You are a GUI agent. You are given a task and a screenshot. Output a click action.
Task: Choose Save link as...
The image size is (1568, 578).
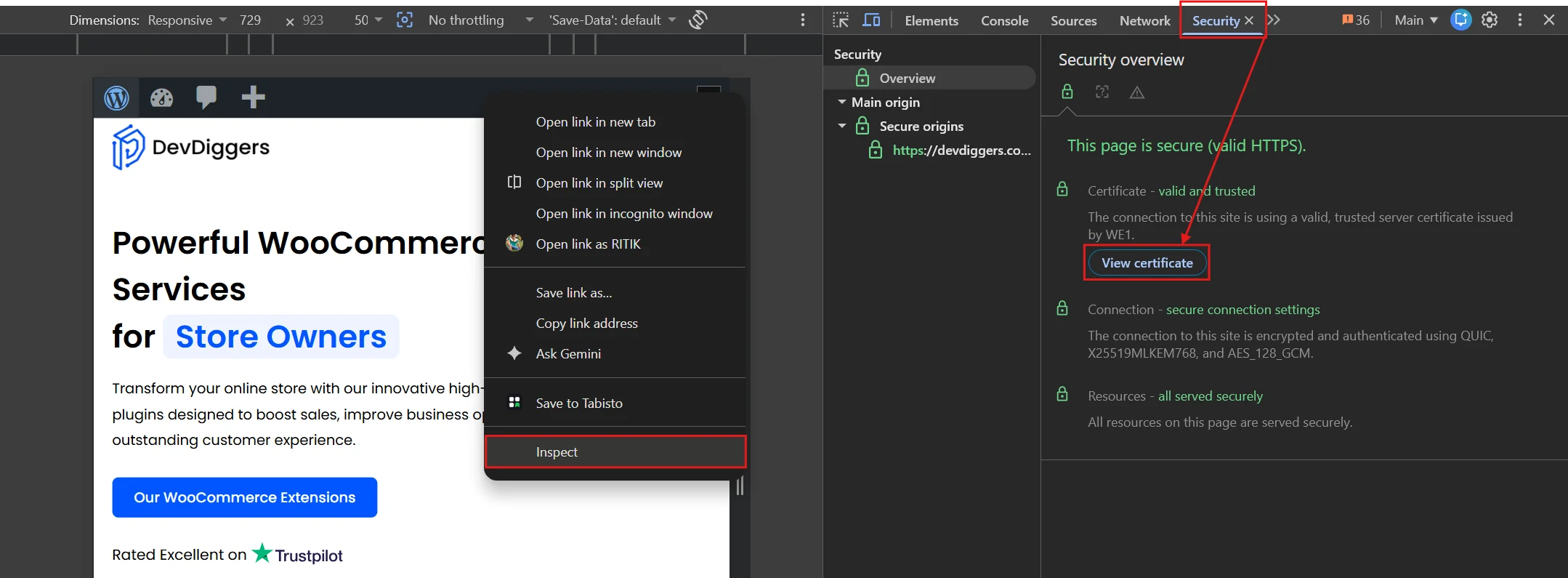[x=615, y=293]
